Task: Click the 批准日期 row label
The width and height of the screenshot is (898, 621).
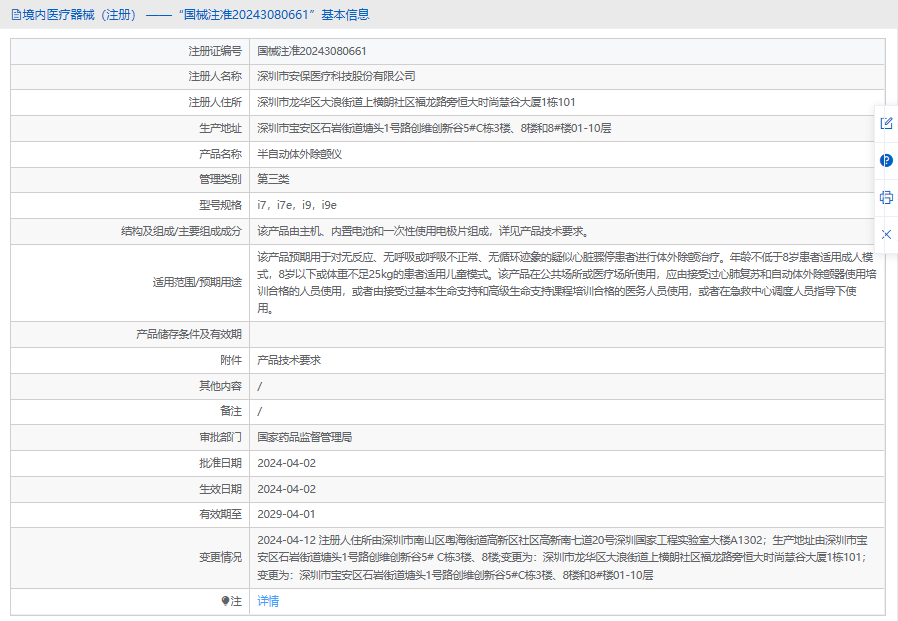Action: click(220, 463)
